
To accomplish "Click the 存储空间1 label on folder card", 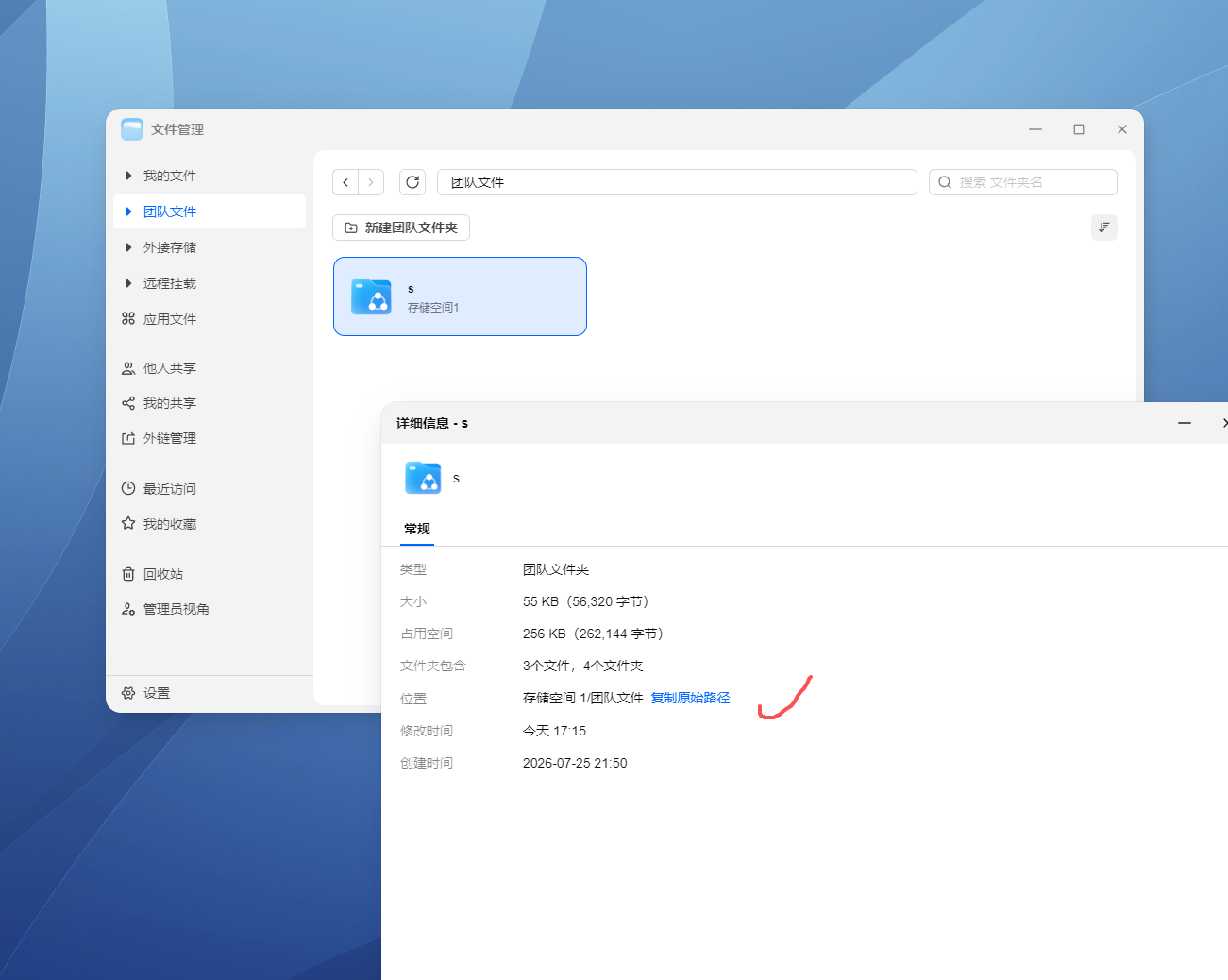I will click(x=433, y=308).
